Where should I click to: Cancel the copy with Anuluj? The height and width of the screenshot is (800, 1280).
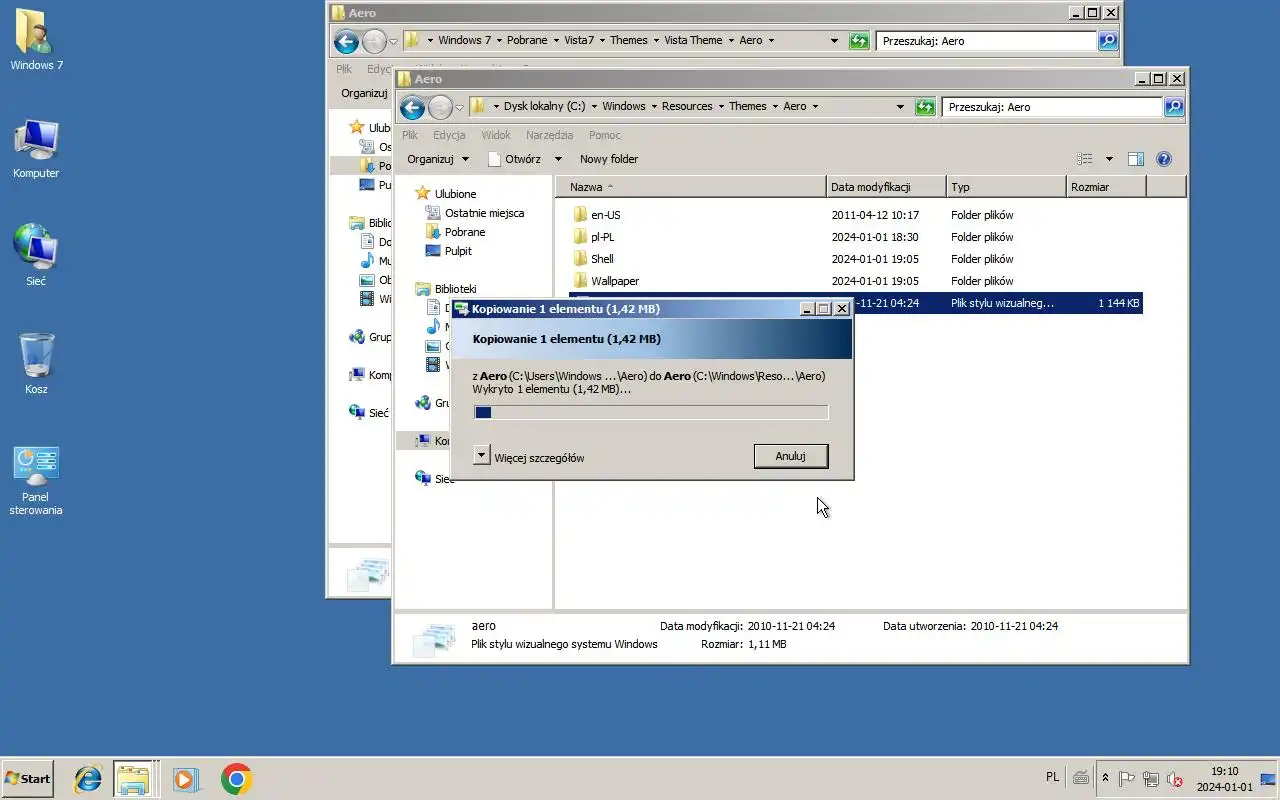790,456
